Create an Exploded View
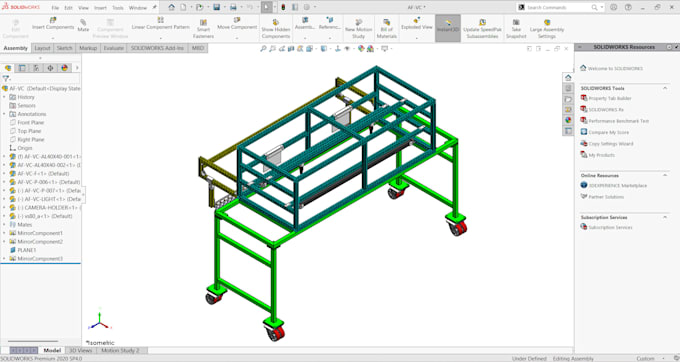Viewport: 680px width, 362px height. [x=416, y=24]
